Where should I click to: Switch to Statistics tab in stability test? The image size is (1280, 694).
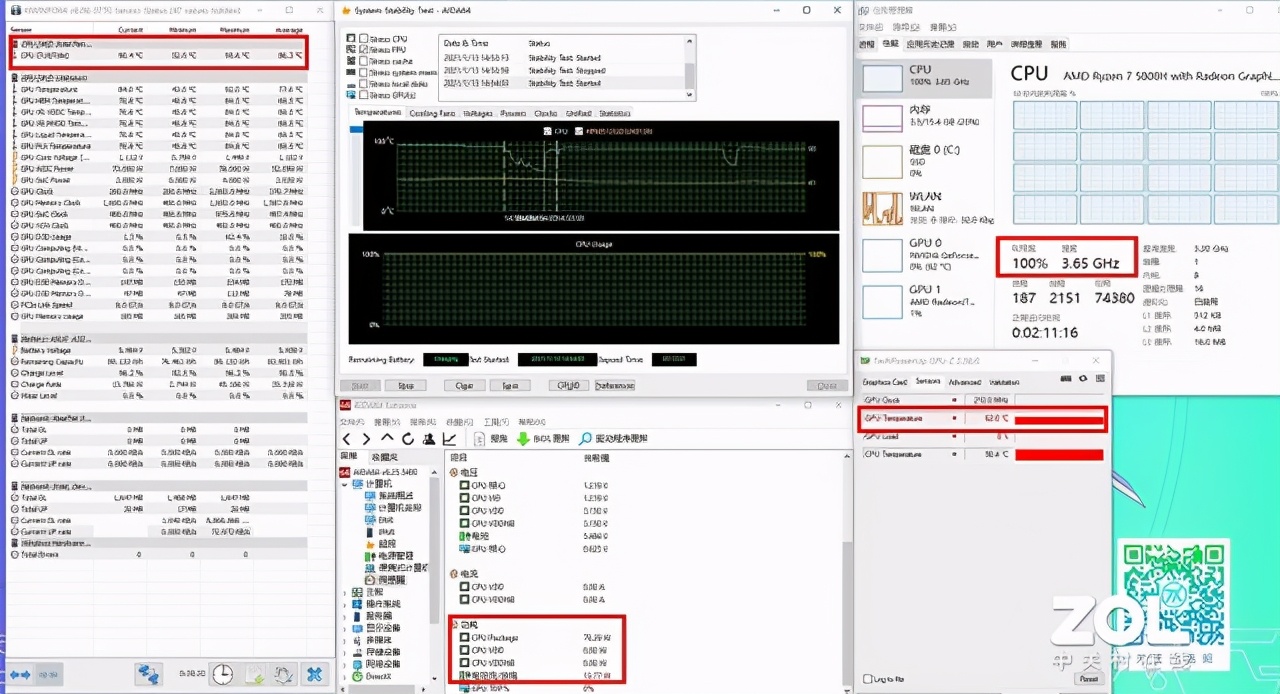(x=614, y=113)
